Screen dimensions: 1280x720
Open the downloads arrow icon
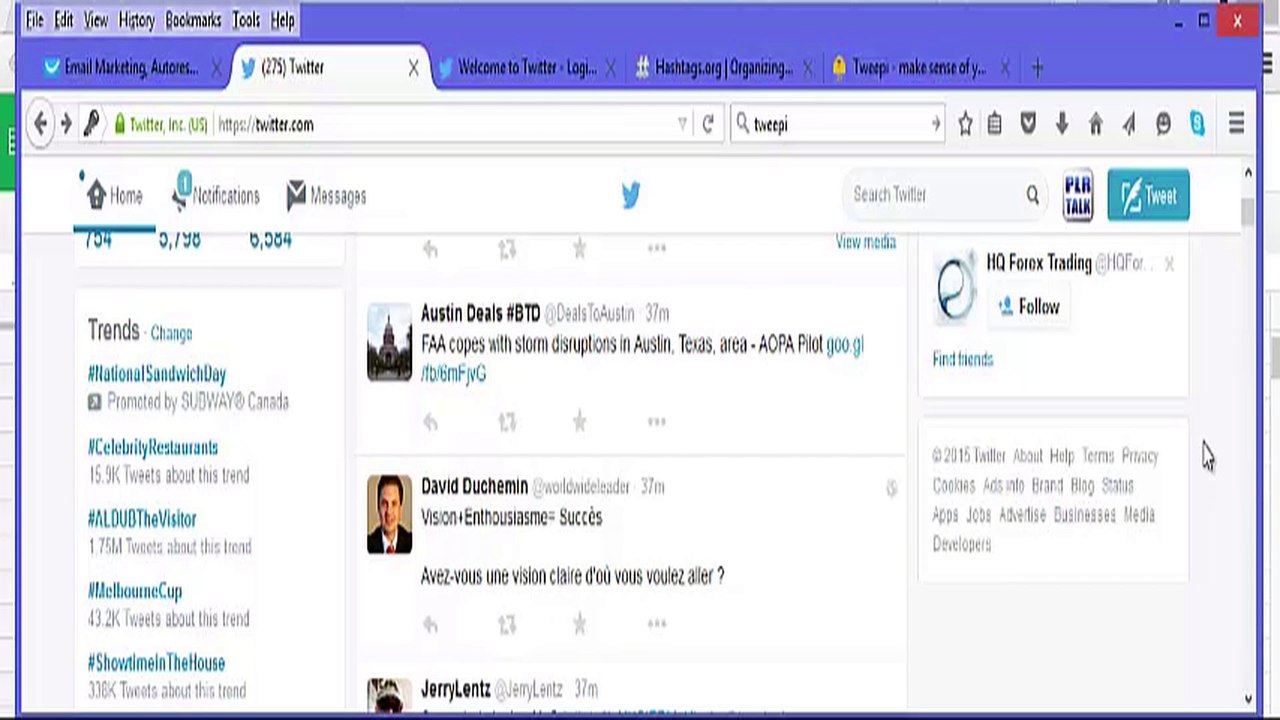point(1062,124)
